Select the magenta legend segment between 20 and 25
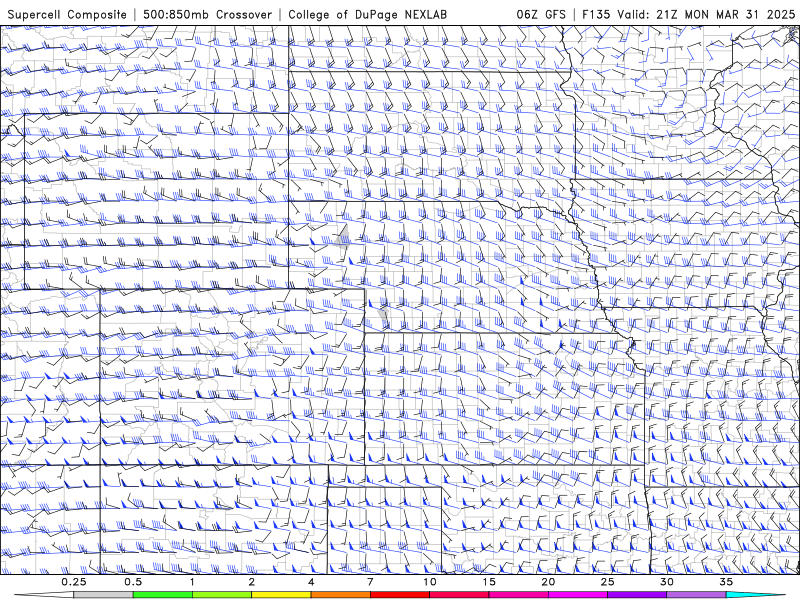This screenshot has width=800, height=600. coord(578,595)
